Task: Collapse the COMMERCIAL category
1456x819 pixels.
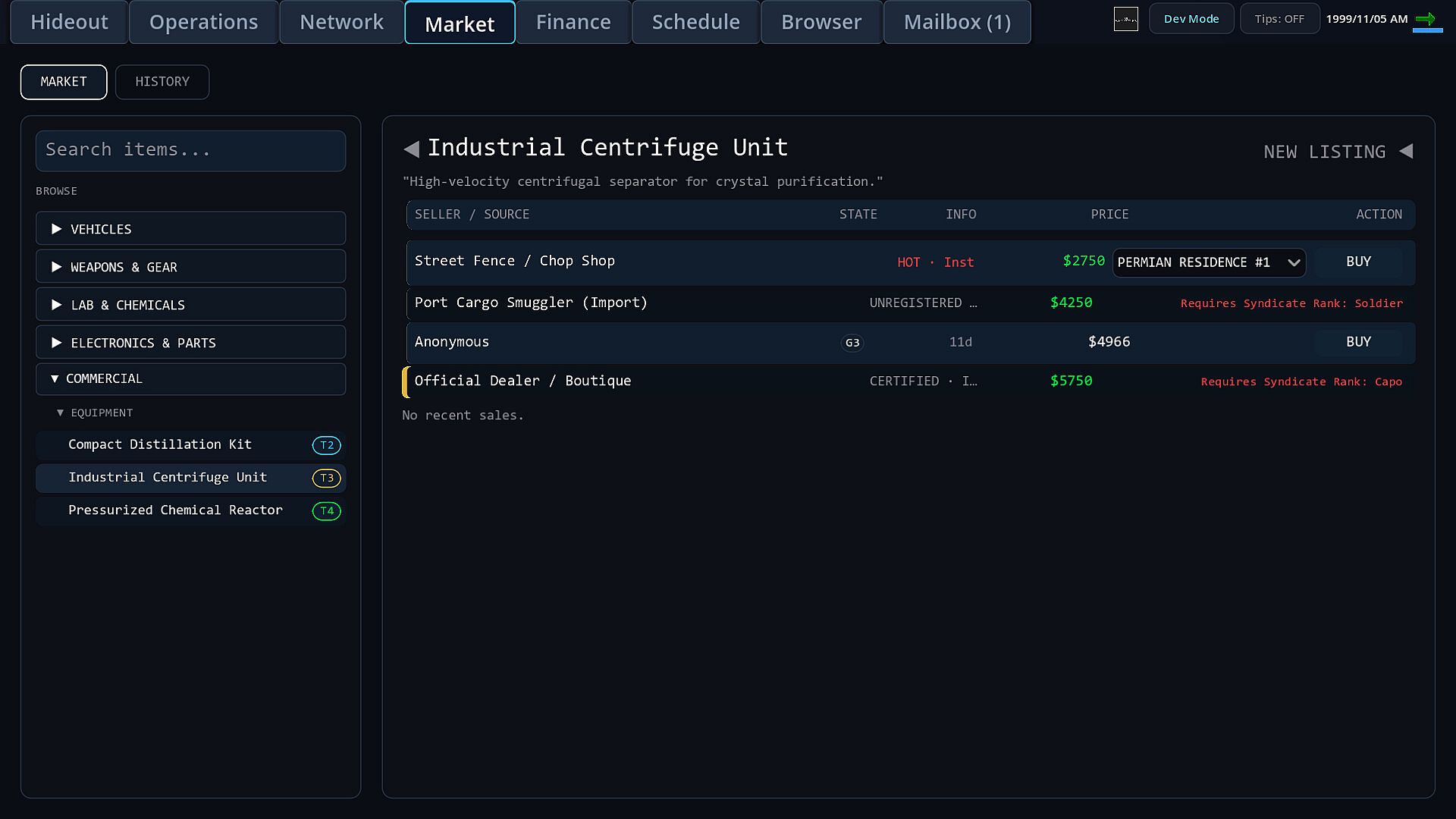Action: coord(190,378)
